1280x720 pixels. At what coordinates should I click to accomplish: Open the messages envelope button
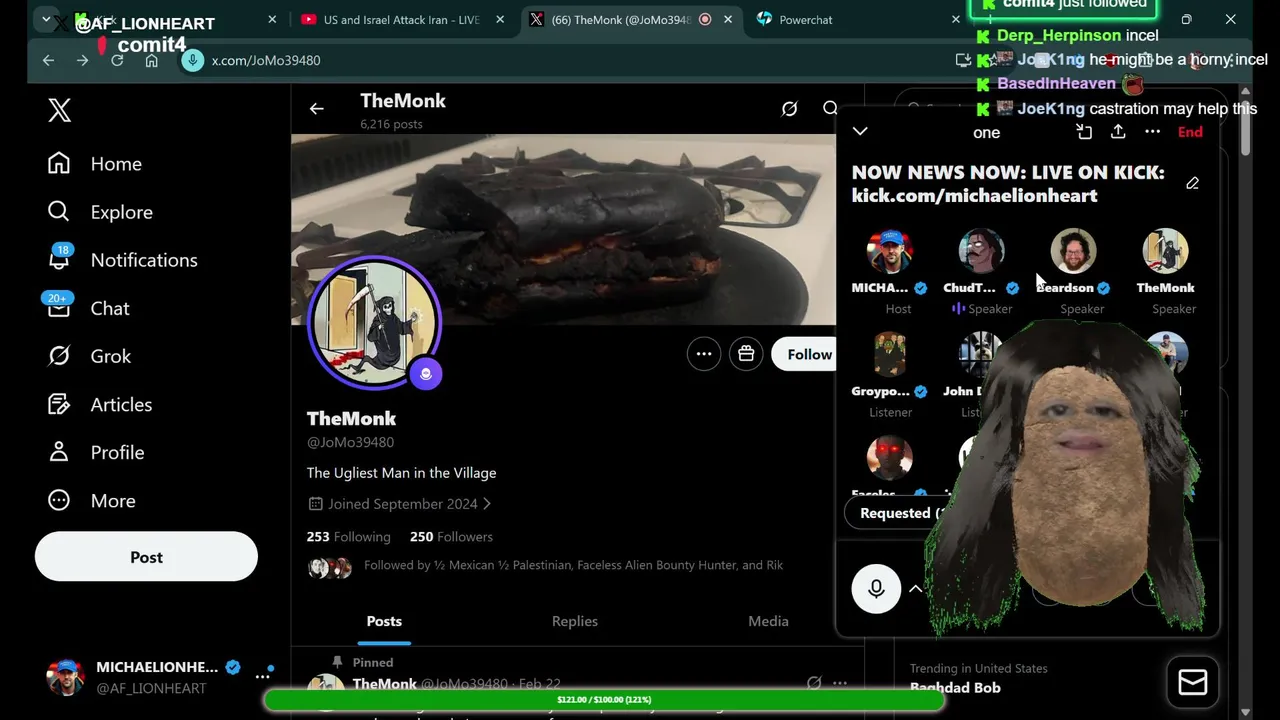(1192, 682)
